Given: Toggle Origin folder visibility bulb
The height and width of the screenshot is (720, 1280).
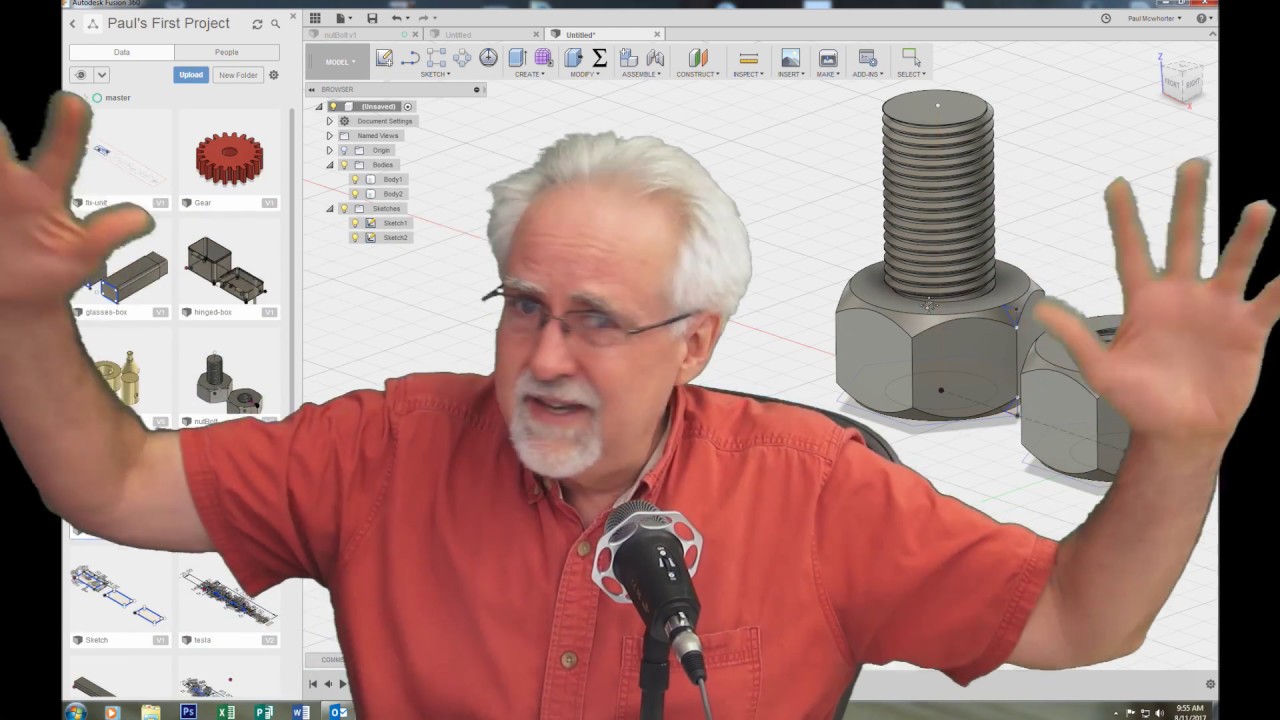Looking at the screenshot, I should tap(344, 150).
